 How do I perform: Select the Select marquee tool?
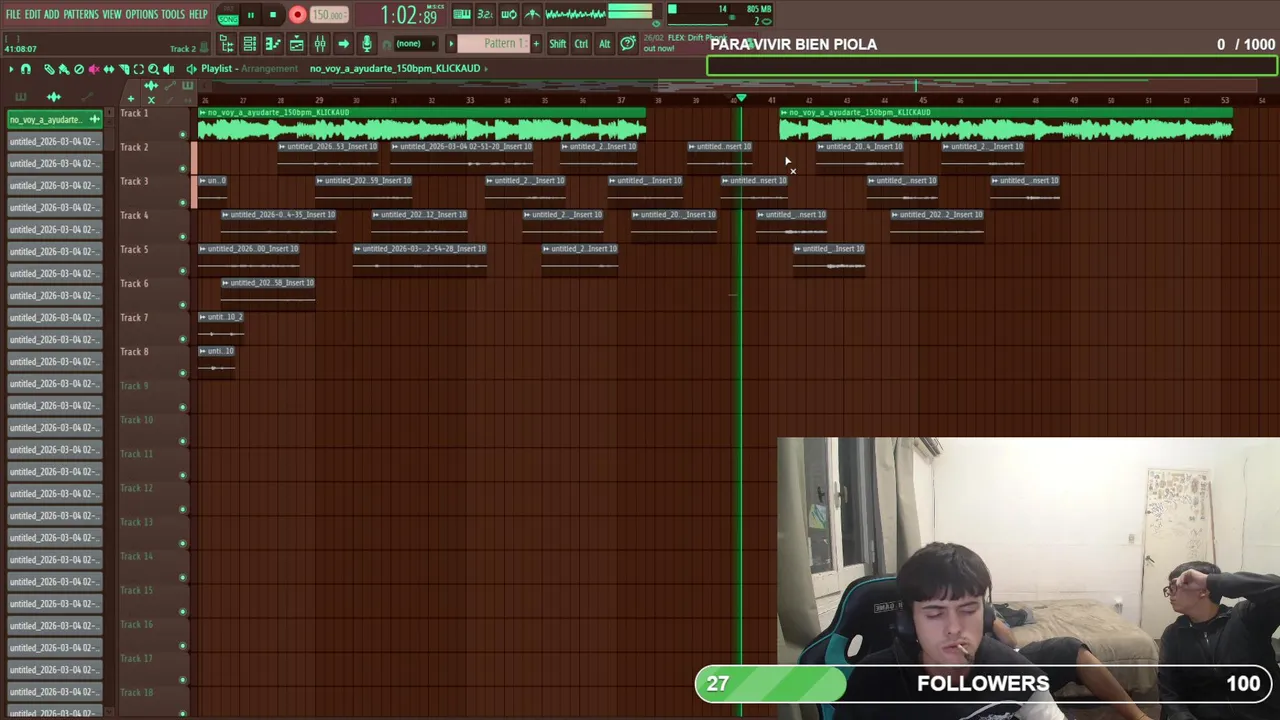(x=139, y=69)
